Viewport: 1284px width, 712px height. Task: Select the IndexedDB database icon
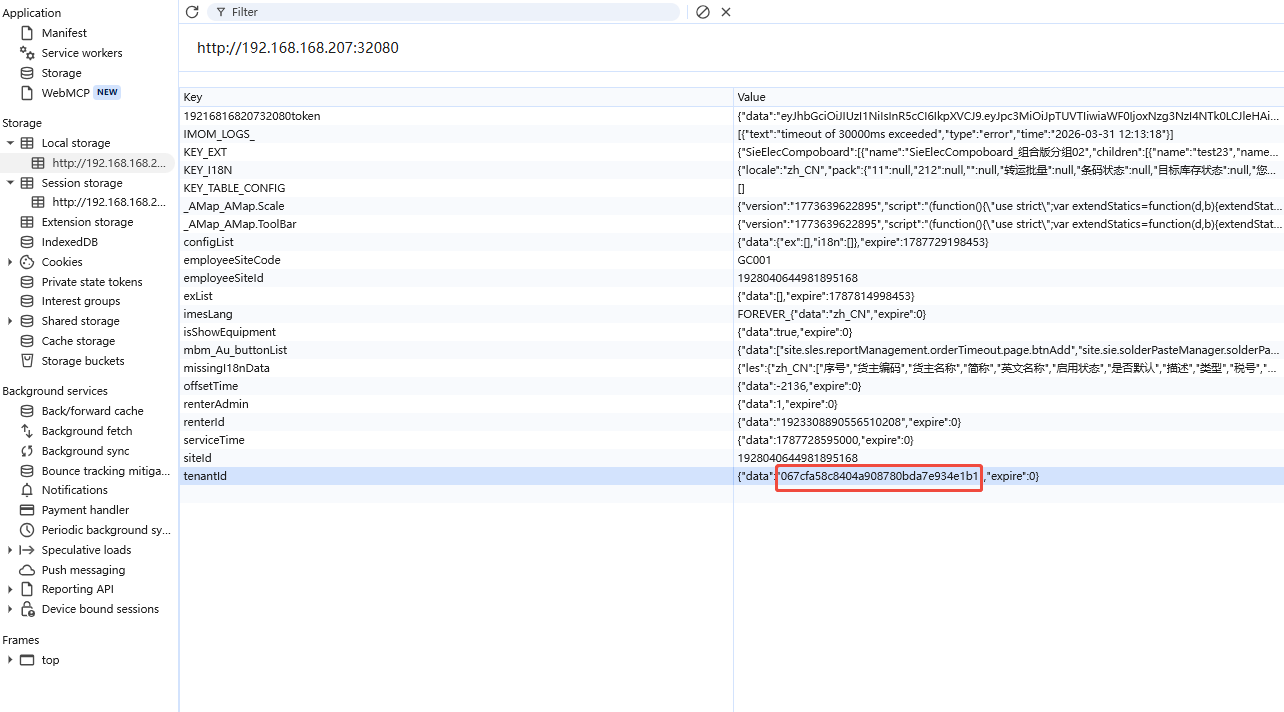pyautogui.click(x=27, y=242)
